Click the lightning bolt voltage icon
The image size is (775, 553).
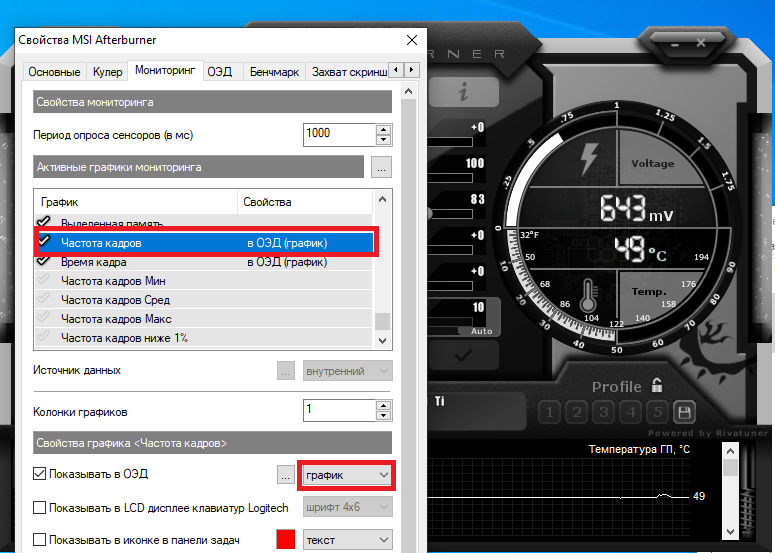point(588,159)
